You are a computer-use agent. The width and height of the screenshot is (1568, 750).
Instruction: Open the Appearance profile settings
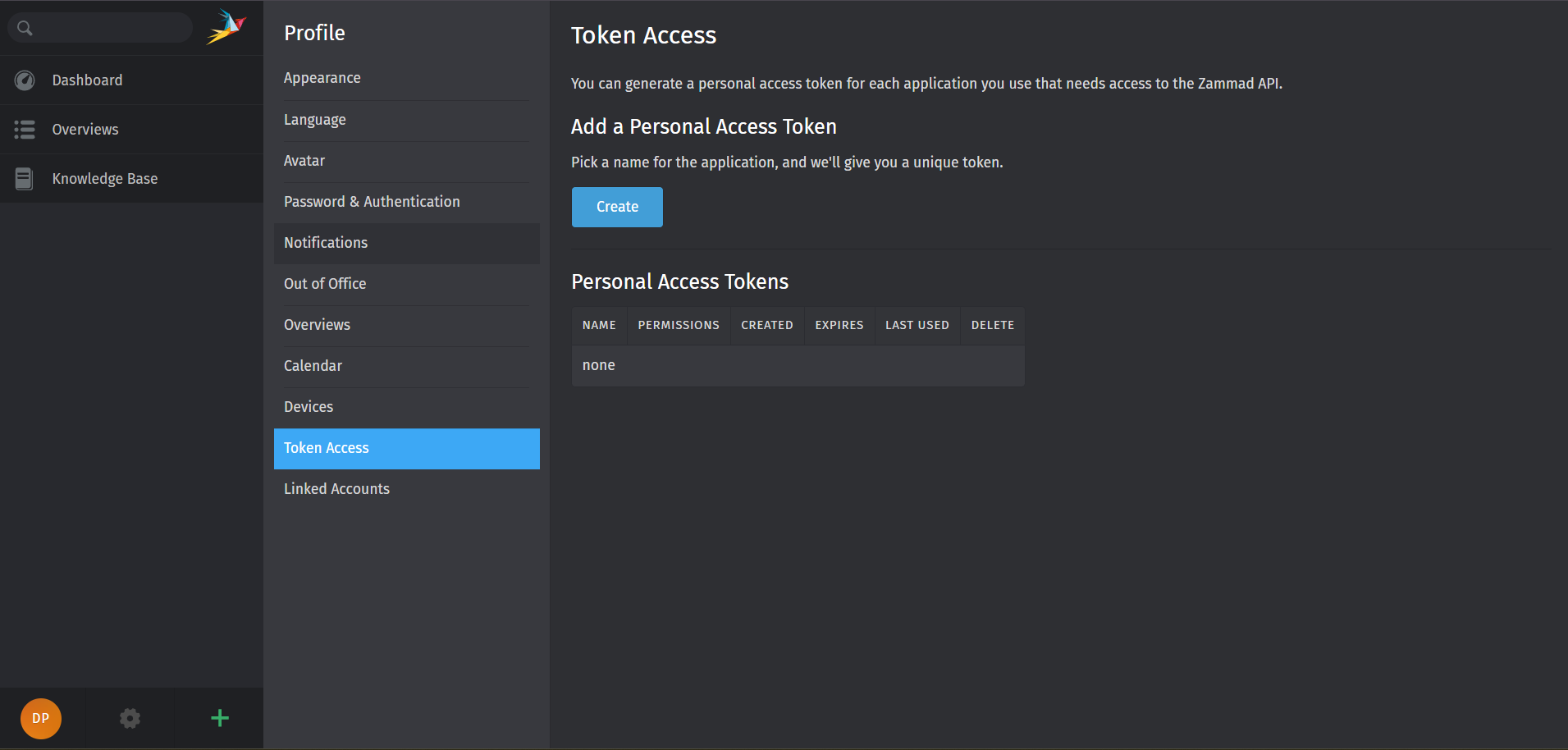click(322, 78)
